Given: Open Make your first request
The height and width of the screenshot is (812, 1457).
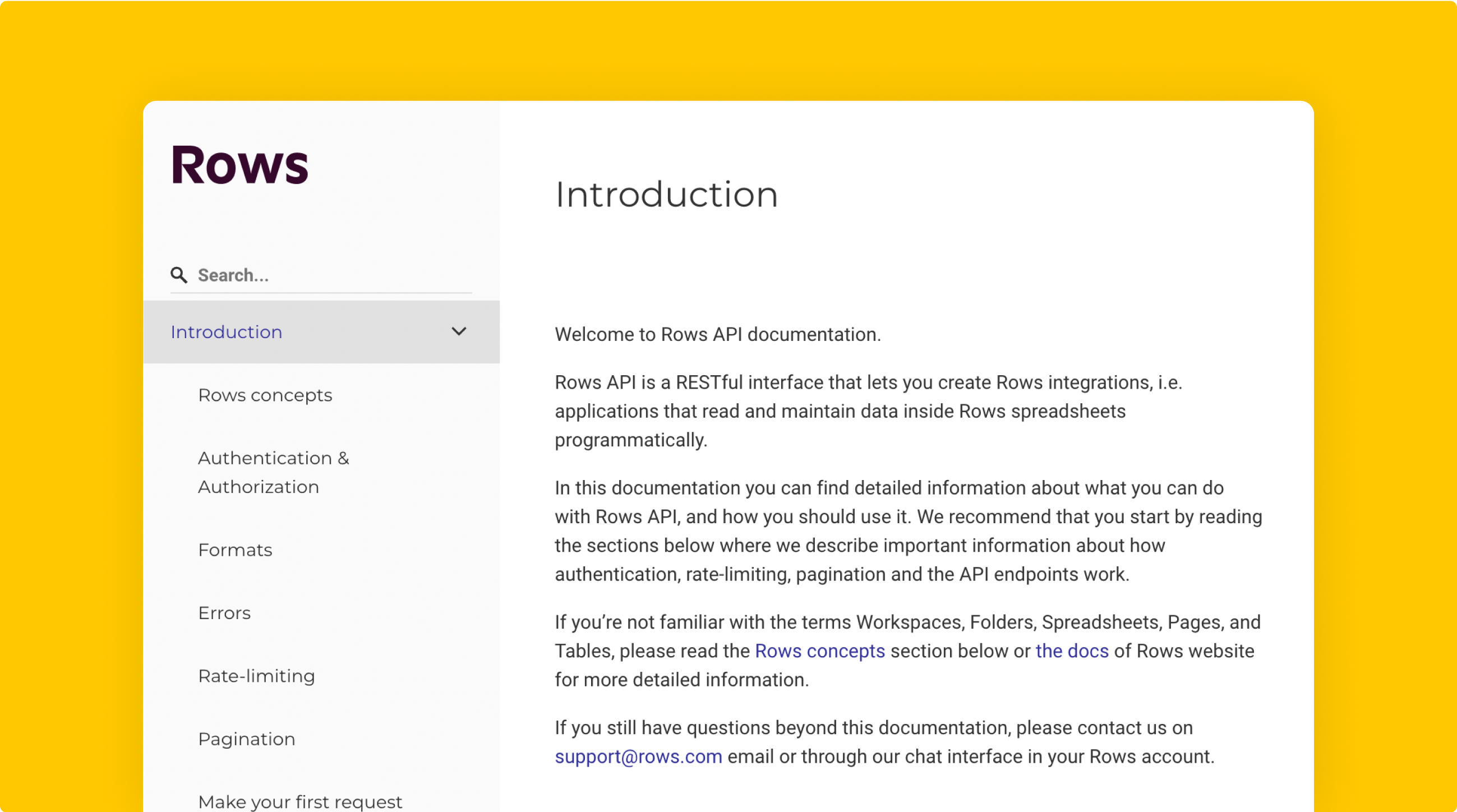Looking at the screenshot, I should pyautogui.click(x=301, y=801).
